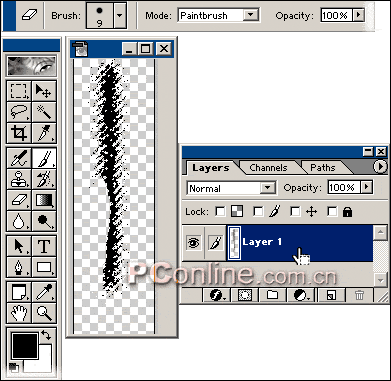
Task: Create a new layer with panel icon
Action: tap(331, 295)
